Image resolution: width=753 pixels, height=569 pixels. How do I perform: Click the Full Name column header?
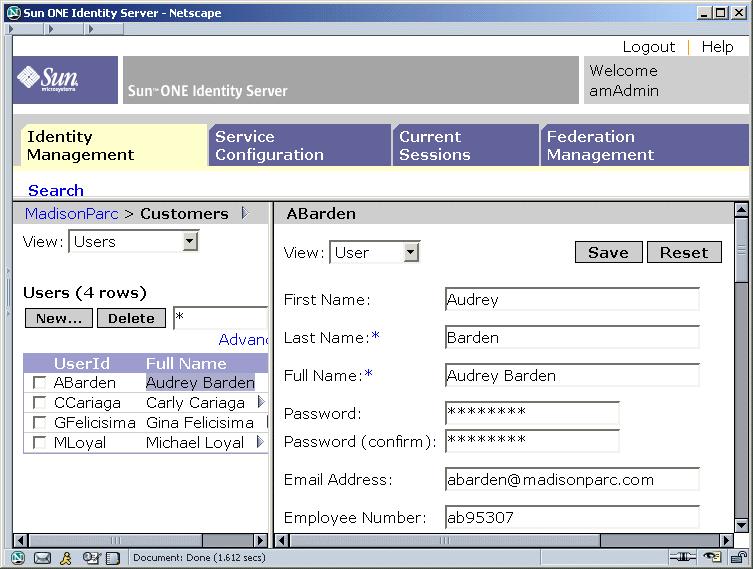[x=186, y=363]
